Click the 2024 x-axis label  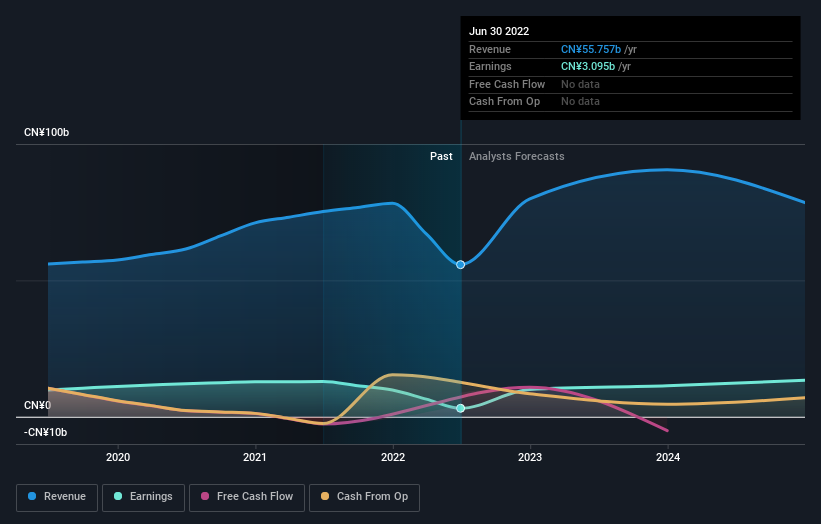coord(668,458)
